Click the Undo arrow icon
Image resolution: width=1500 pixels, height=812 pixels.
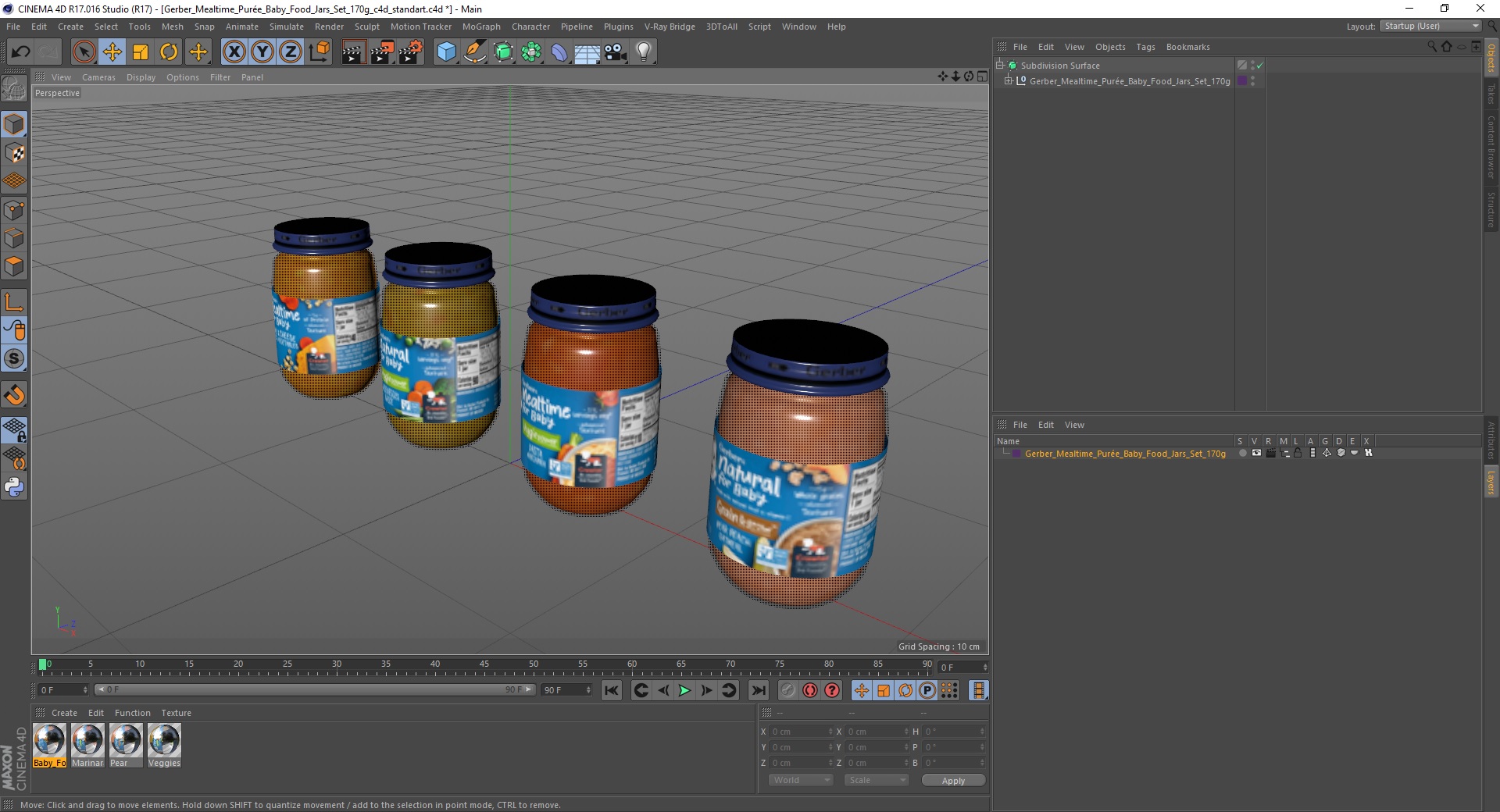pos(20,52)
